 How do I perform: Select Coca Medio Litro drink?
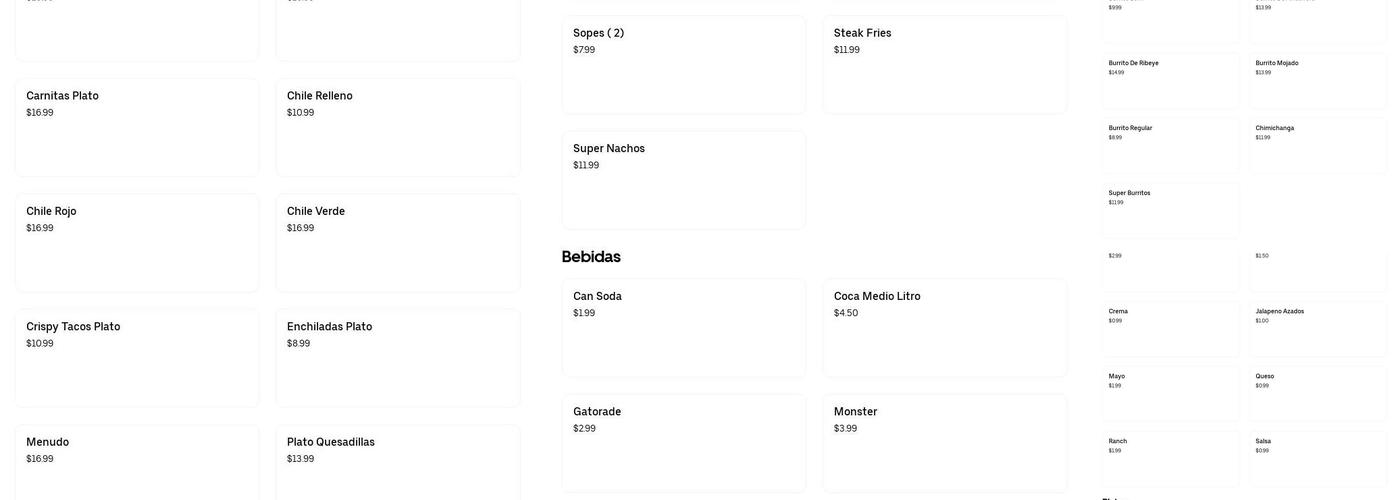[945, 328]
